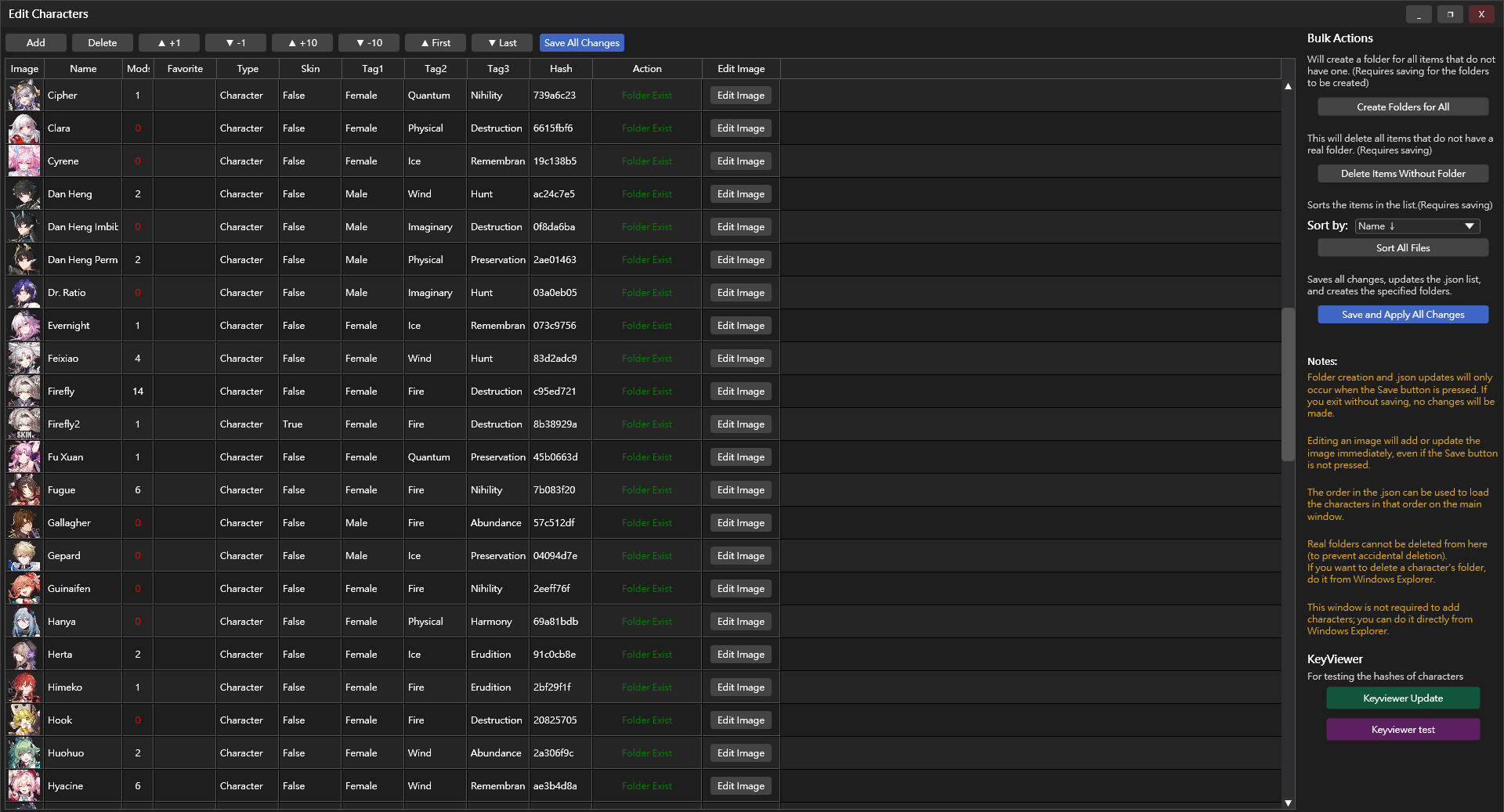This screenshot has height=812, width=1504.
Task: Click the True skin value for Firefly2
Action: point(310,424)
